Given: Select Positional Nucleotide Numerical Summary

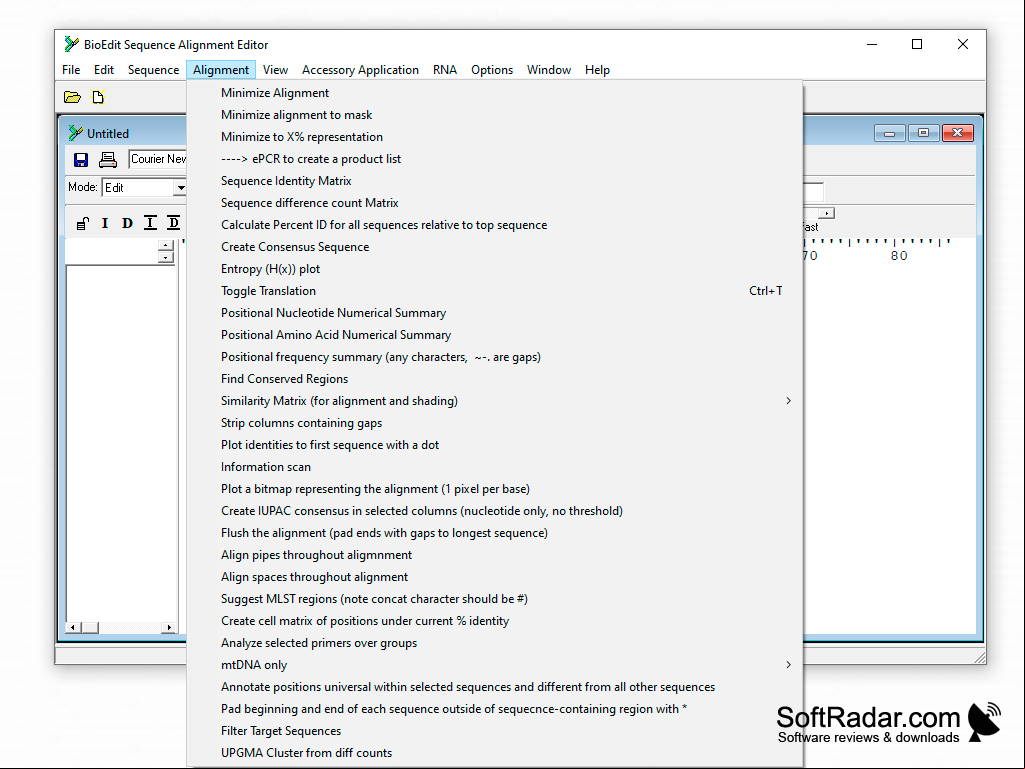Looking at the screenshot, I should point(495,313).
